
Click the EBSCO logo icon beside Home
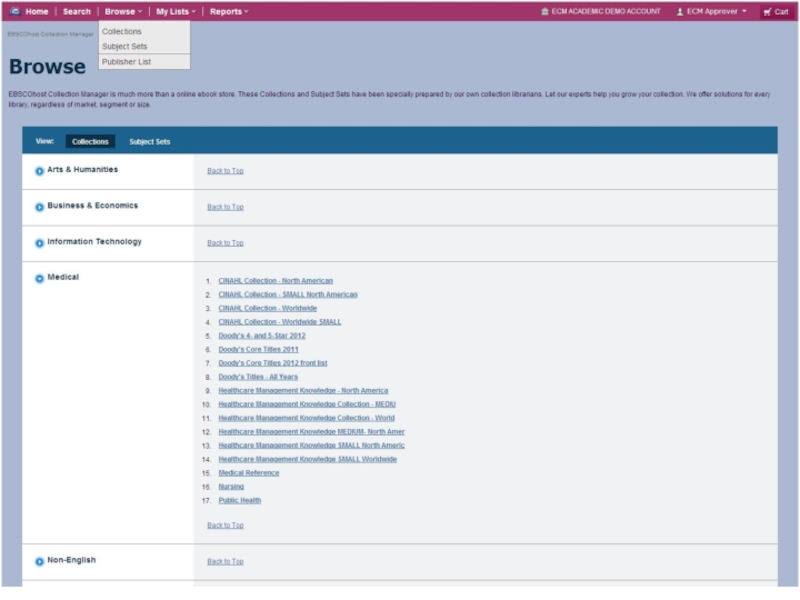click(14, 11)
